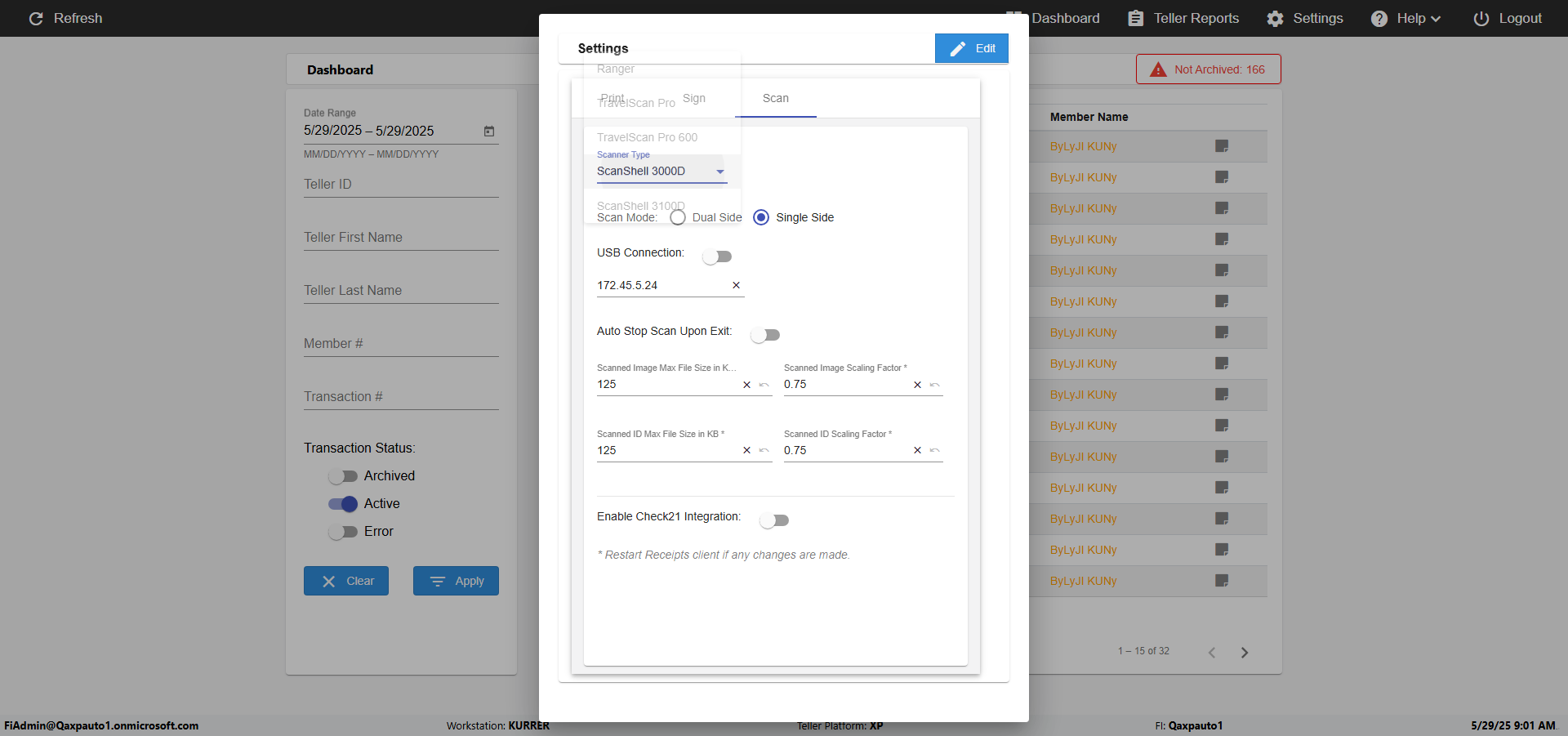Screen dimensions: 1568x736
Task: Click the Transaction # input field
Action: click(x=401, y=397)
